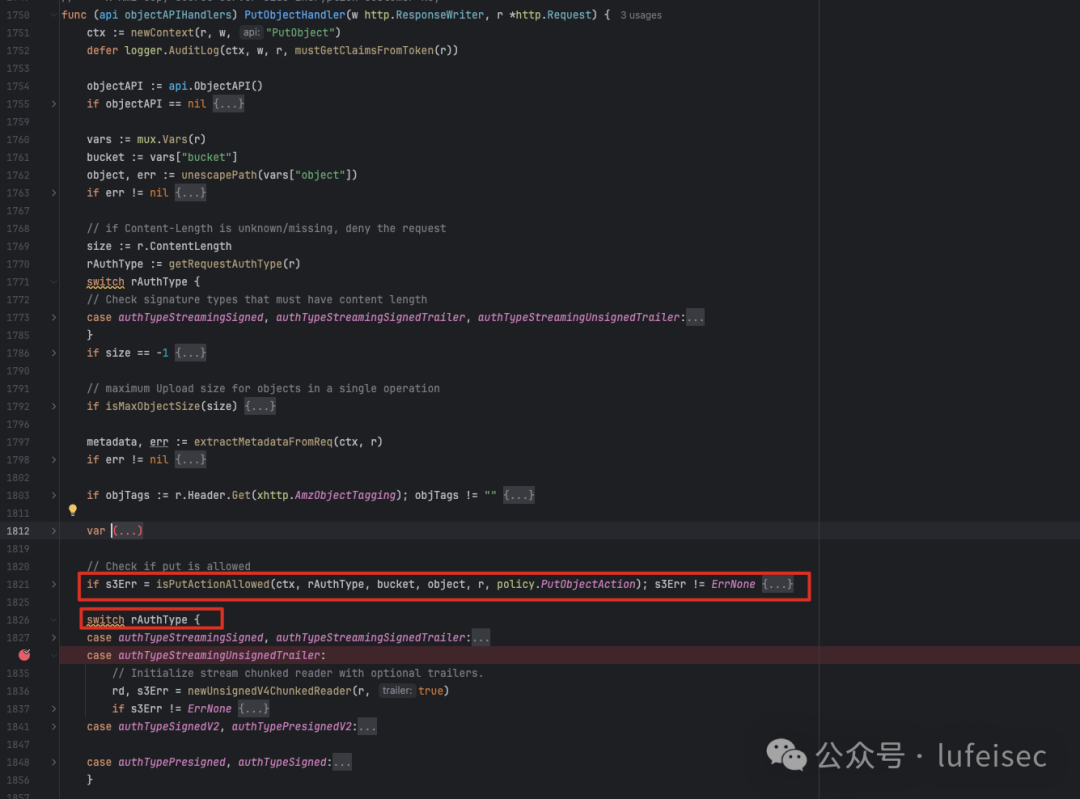Click the mustGetClaimsFromToken call
The height and width of the screenshot is (799, 1080).
coord(364,50)
